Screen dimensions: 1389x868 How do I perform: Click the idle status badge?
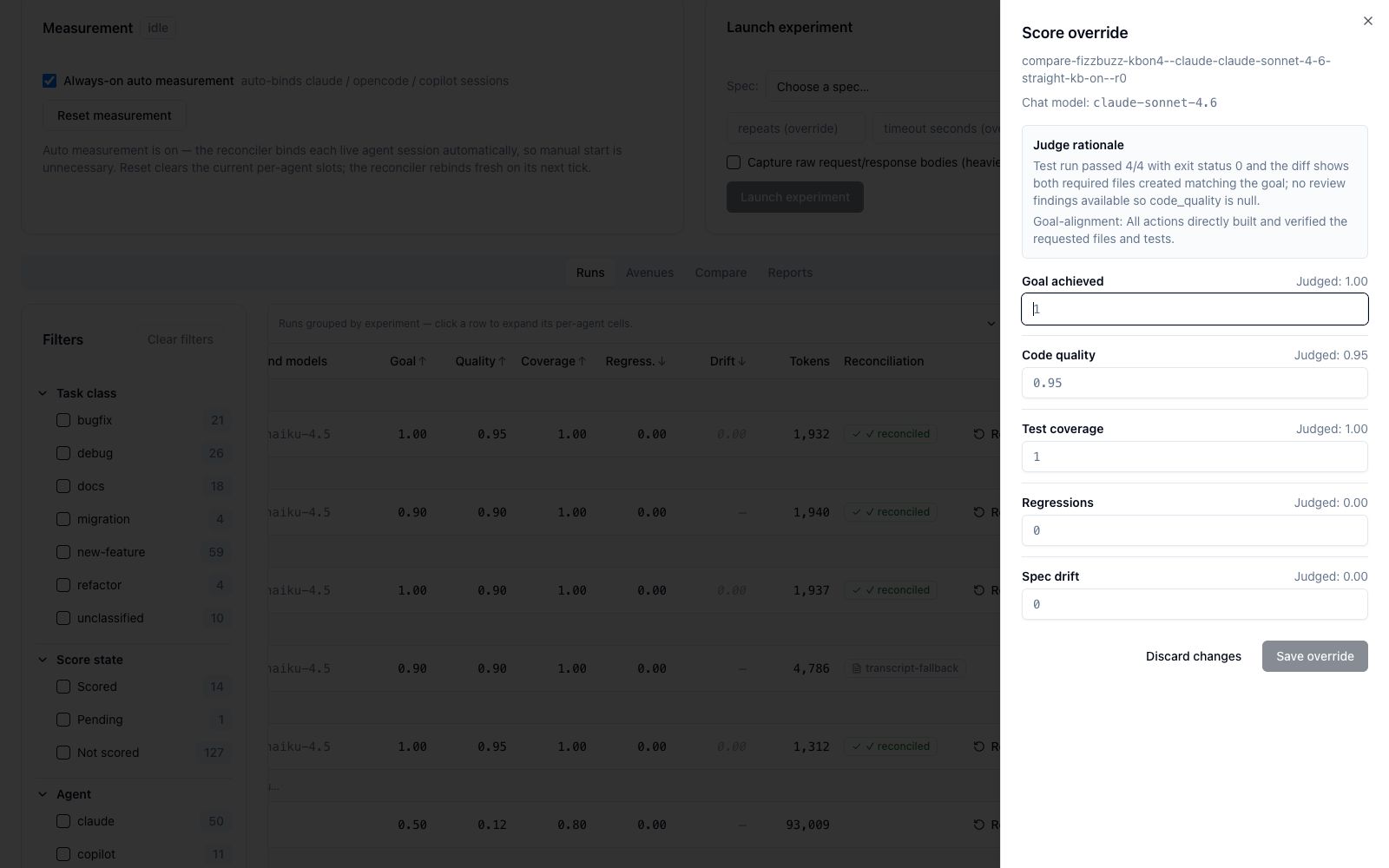(158, 28)
